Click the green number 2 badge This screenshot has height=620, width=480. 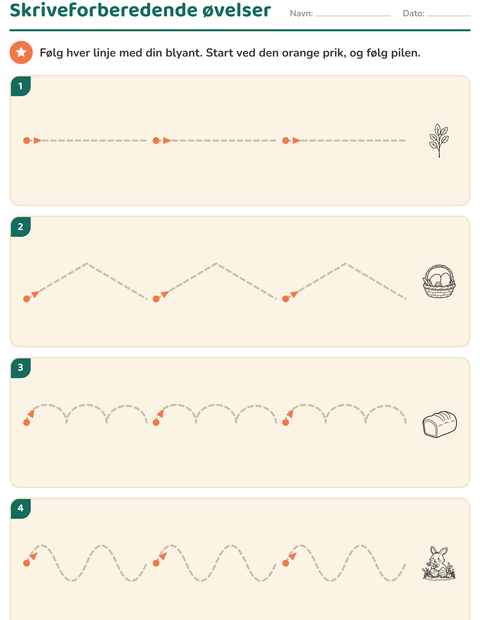(21, 227)
